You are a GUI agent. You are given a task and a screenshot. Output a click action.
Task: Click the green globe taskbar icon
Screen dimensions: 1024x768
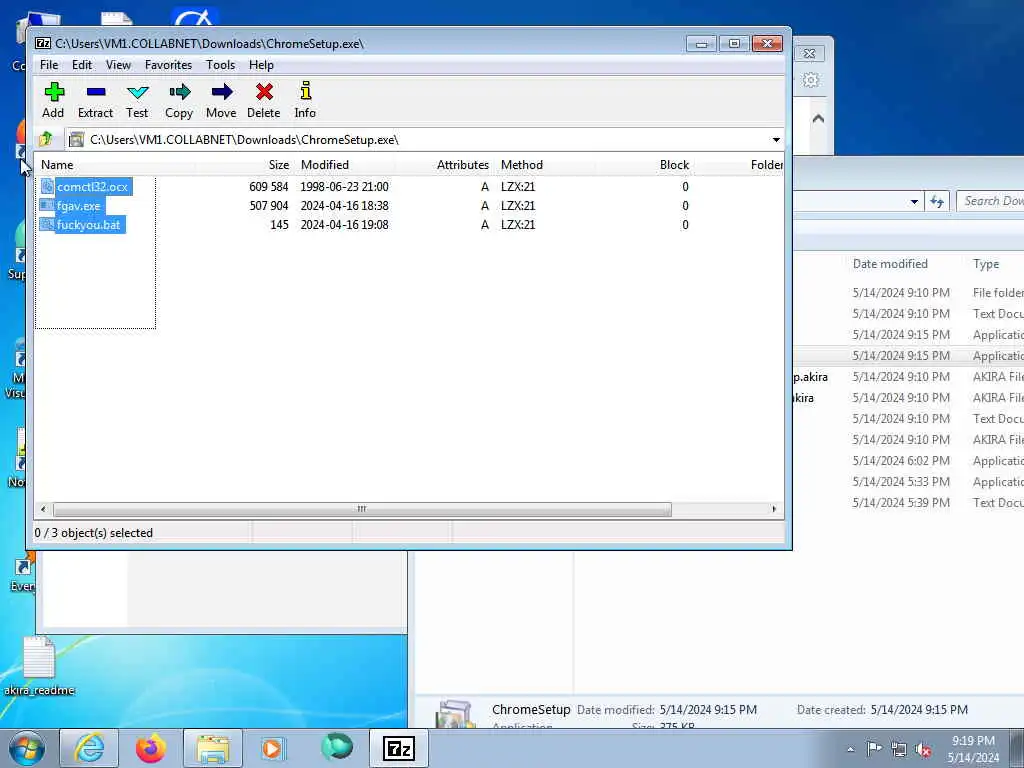click(337, 747)
